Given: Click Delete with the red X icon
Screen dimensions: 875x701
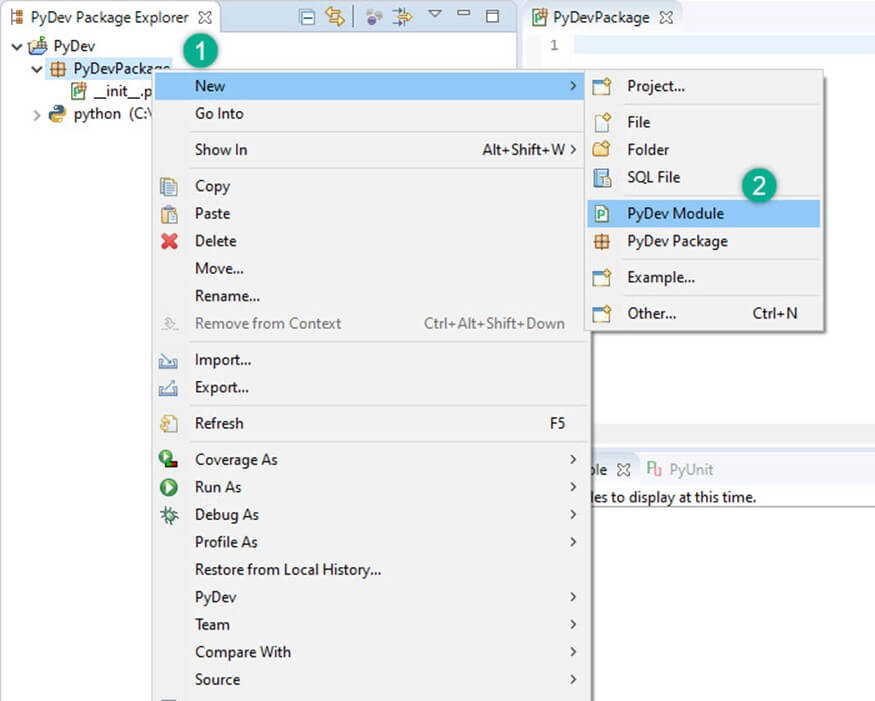Looking at the screenshot, I should point(215,241).
